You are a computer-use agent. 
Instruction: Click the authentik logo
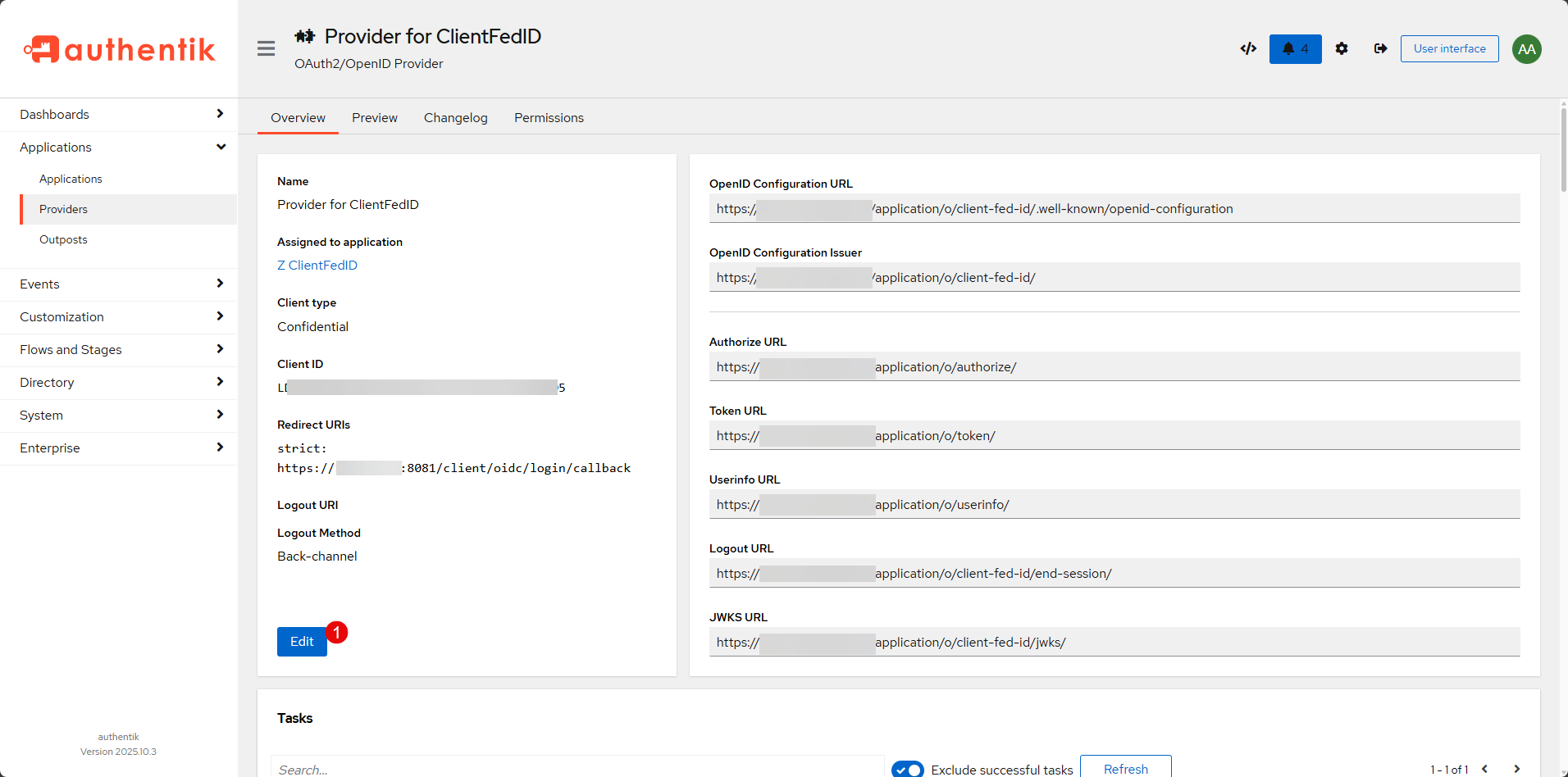point(119,49)
